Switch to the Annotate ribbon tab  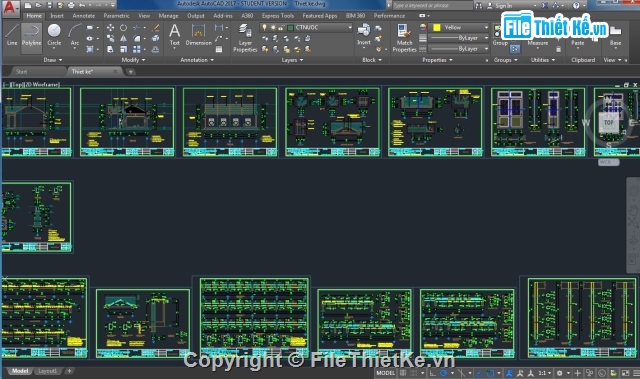pyautogui.click(x=84, y=16)
